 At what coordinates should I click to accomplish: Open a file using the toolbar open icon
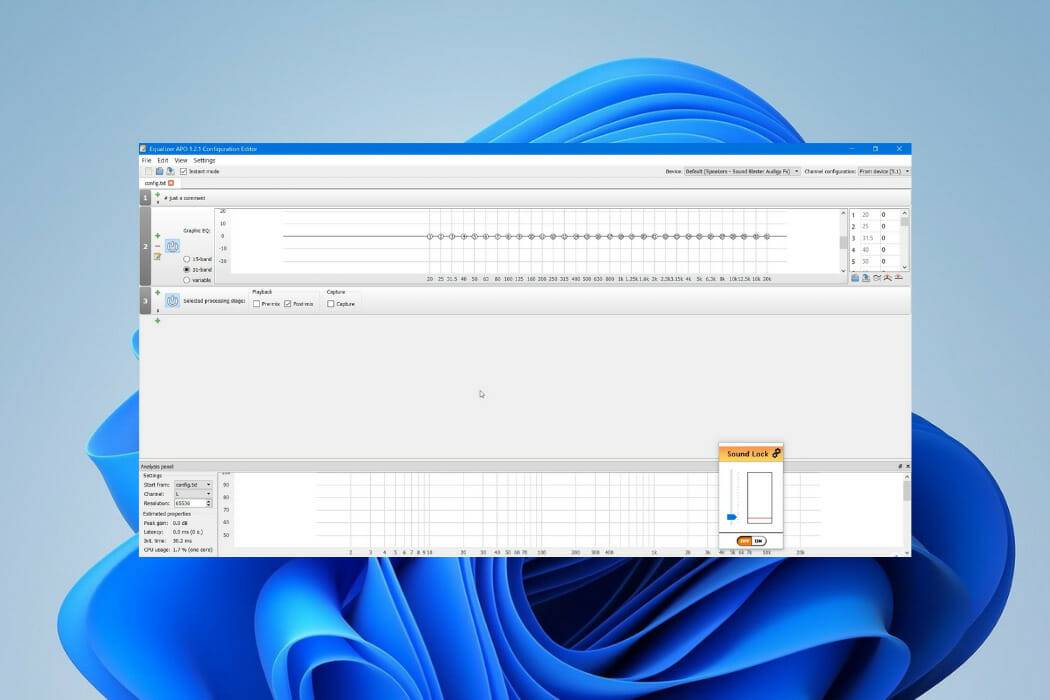pyautogui.click(x=158, y=171)
